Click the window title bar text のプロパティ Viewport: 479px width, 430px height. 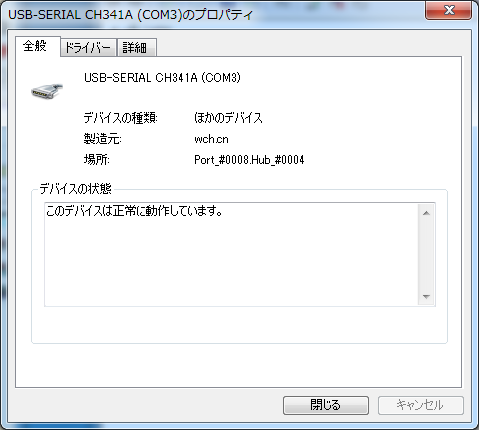218,15
